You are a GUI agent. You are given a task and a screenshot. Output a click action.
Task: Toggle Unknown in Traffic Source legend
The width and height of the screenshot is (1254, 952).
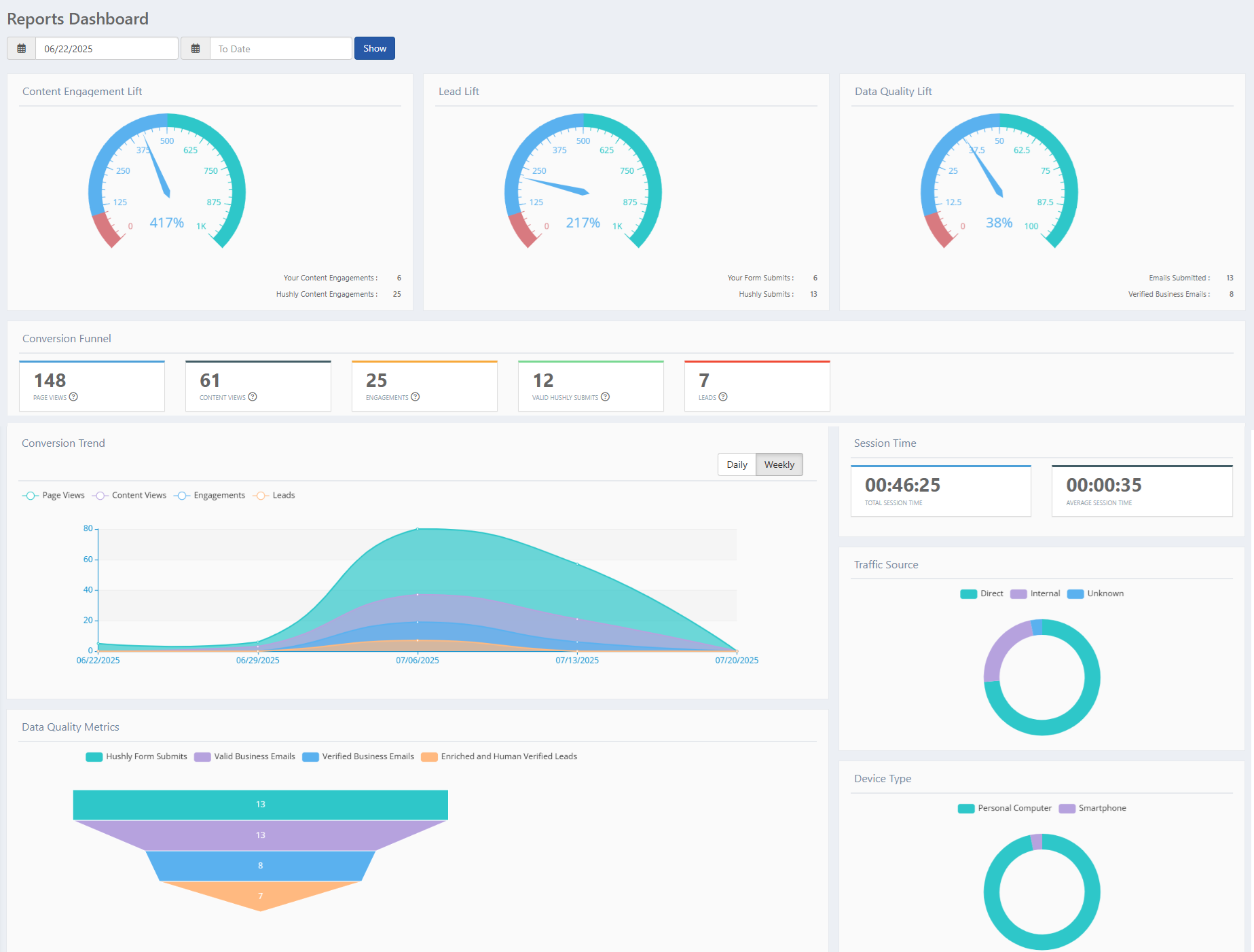point(1095,593)
